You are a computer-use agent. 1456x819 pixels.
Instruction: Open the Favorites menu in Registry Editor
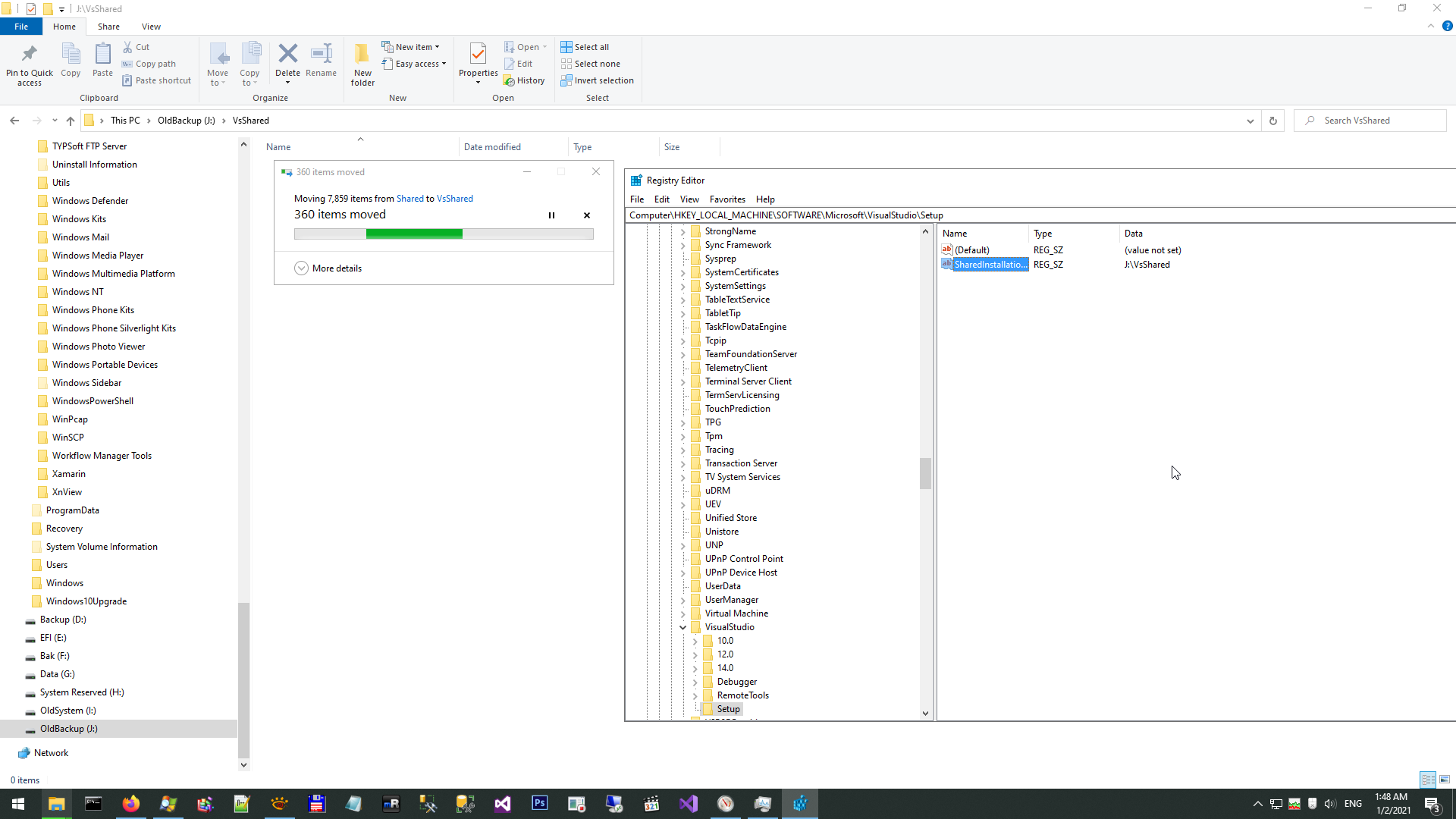point(726,199)
